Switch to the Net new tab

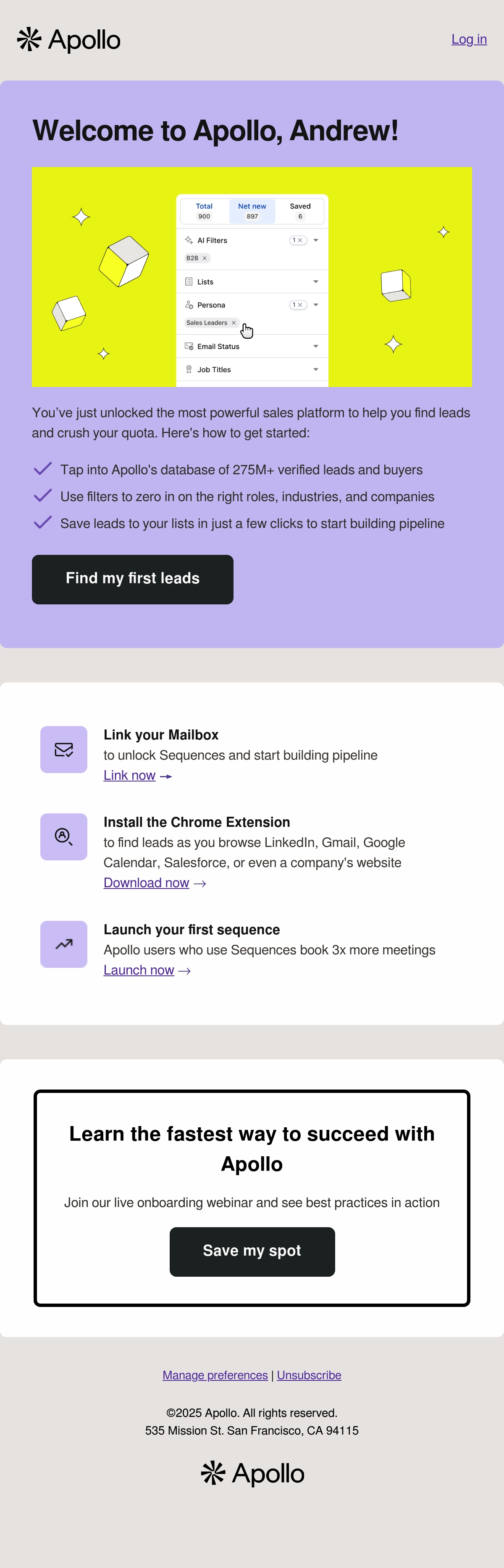pos(252,211)
